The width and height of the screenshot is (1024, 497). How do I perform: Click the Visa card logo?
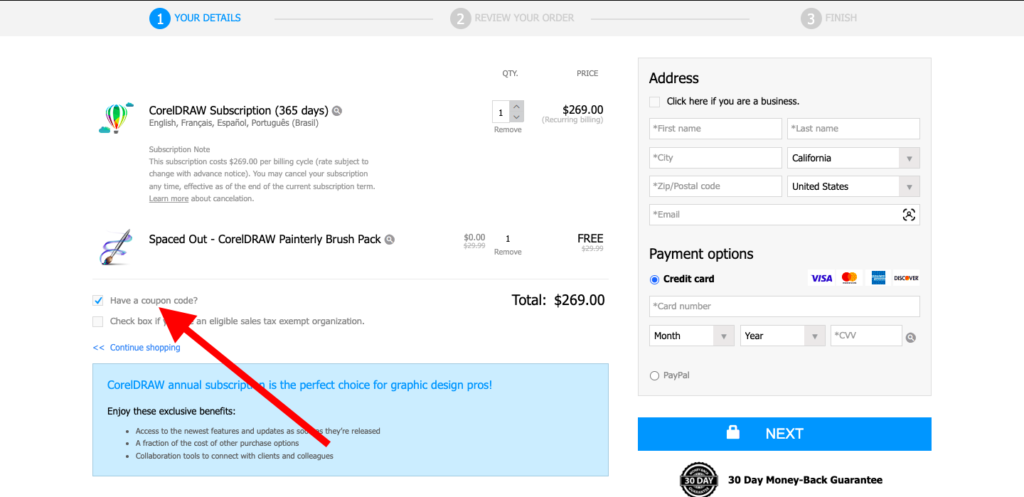(x=821, y=278)
